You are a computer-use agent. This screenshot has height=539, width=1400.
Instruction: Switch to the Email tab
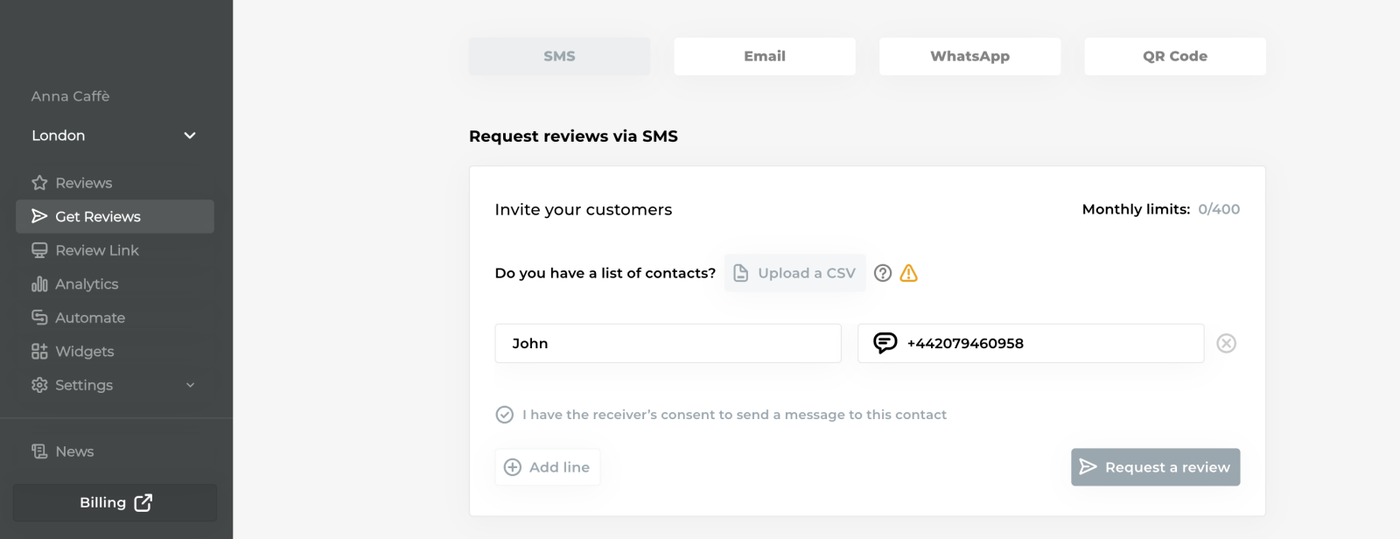tap(764, 56)
